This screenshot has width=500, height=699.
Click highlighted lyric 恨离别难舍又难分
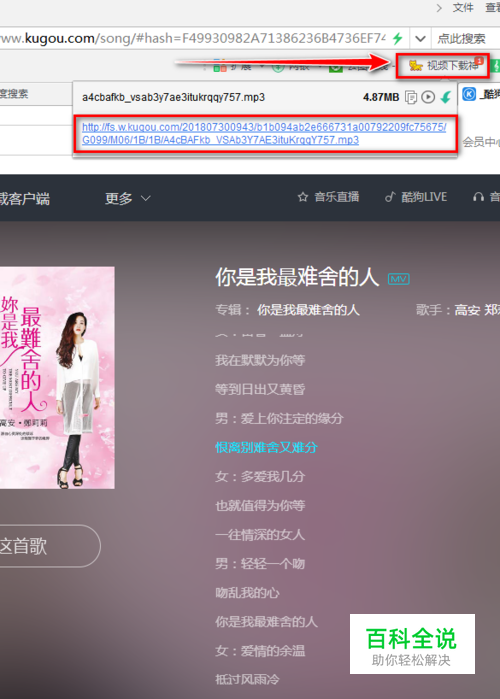(266, 447)
